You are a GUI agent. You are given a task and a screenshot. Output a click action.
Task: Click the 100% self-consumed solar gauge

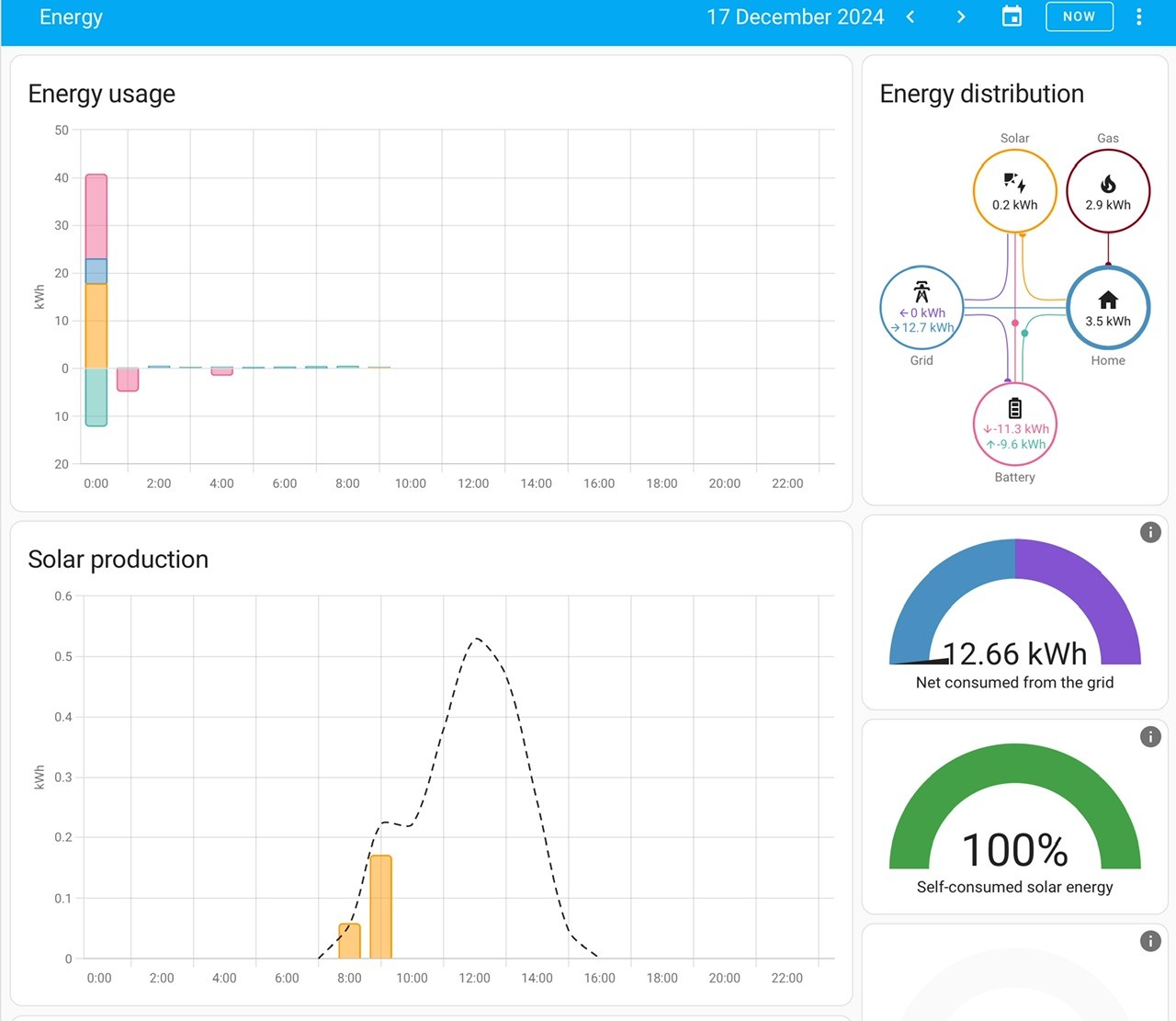[1014, 807]
